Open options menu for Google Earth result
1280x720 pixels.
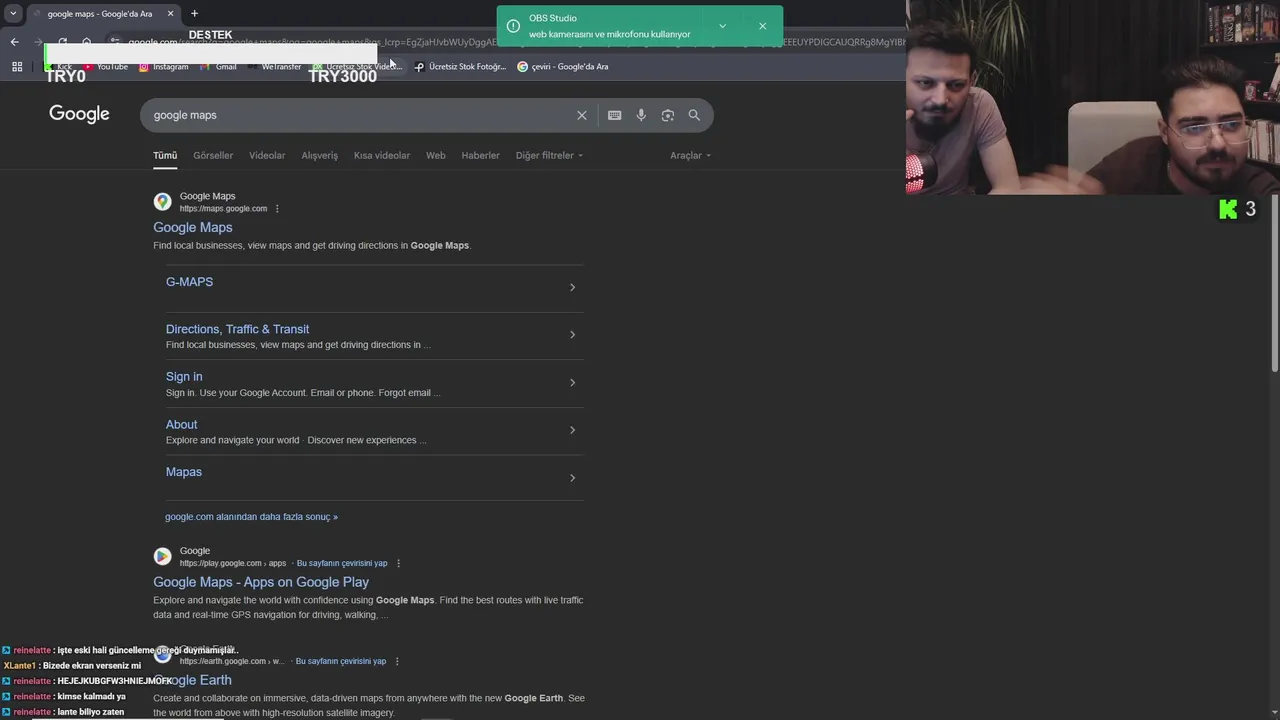click(397, 661)
